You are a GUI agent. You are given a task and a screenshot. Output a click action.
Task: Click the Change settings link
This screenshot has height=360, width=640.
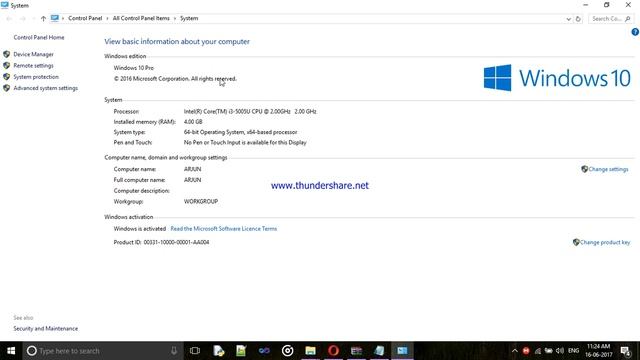(608, 169)
